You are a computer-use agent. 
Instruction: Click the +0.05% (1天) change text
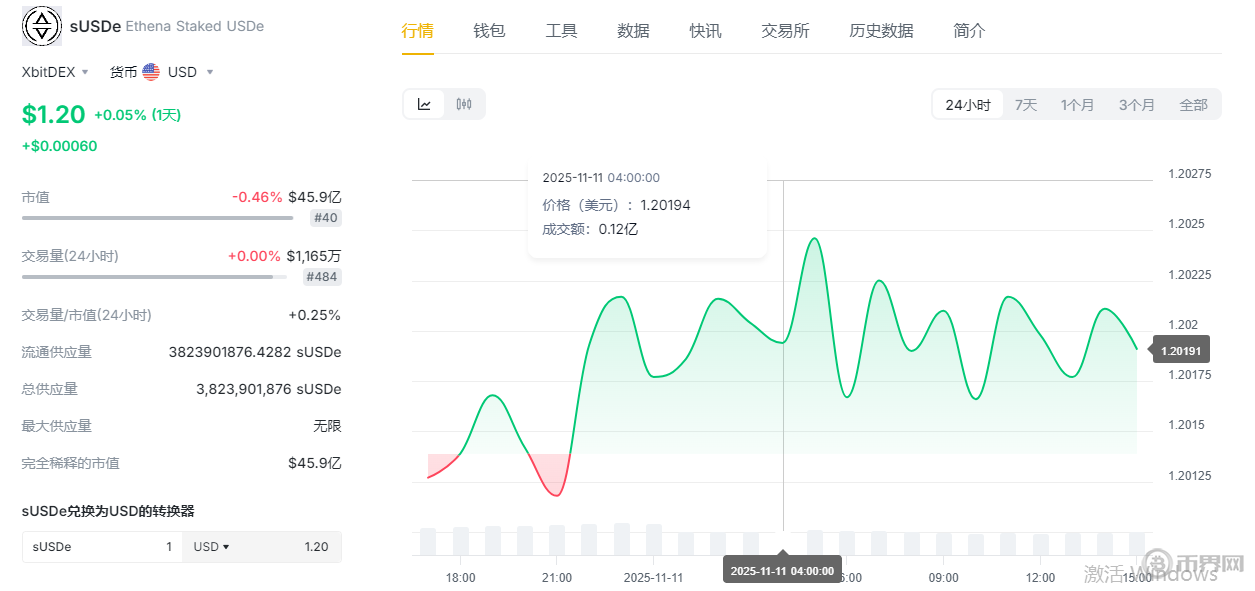pos(138,115)
